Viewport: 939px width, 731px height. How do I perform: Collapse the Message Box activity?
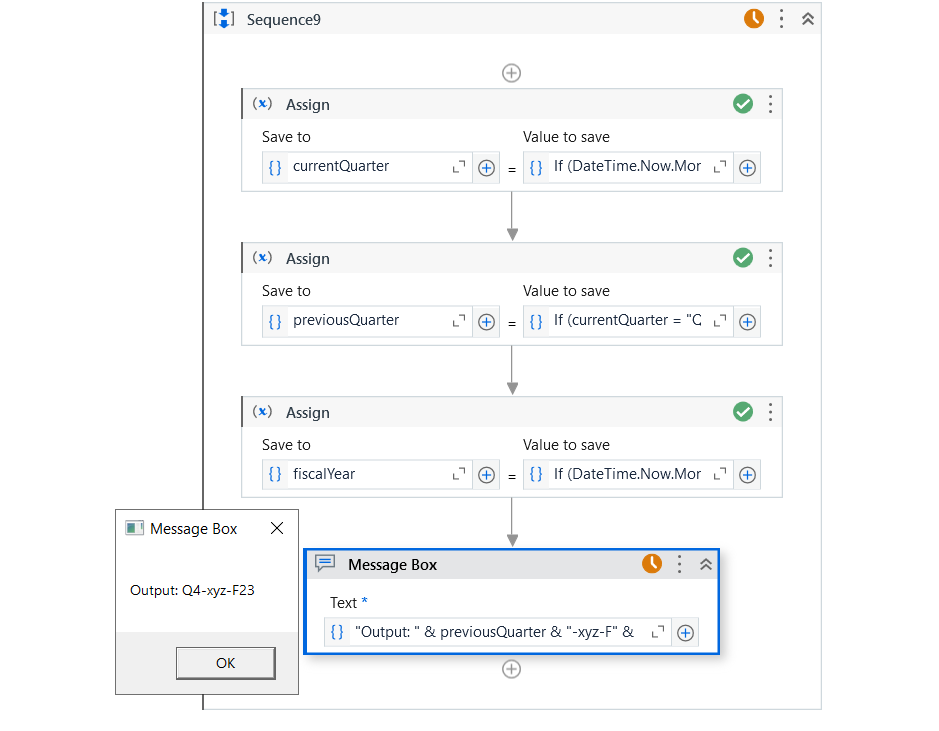click(706, 564)
